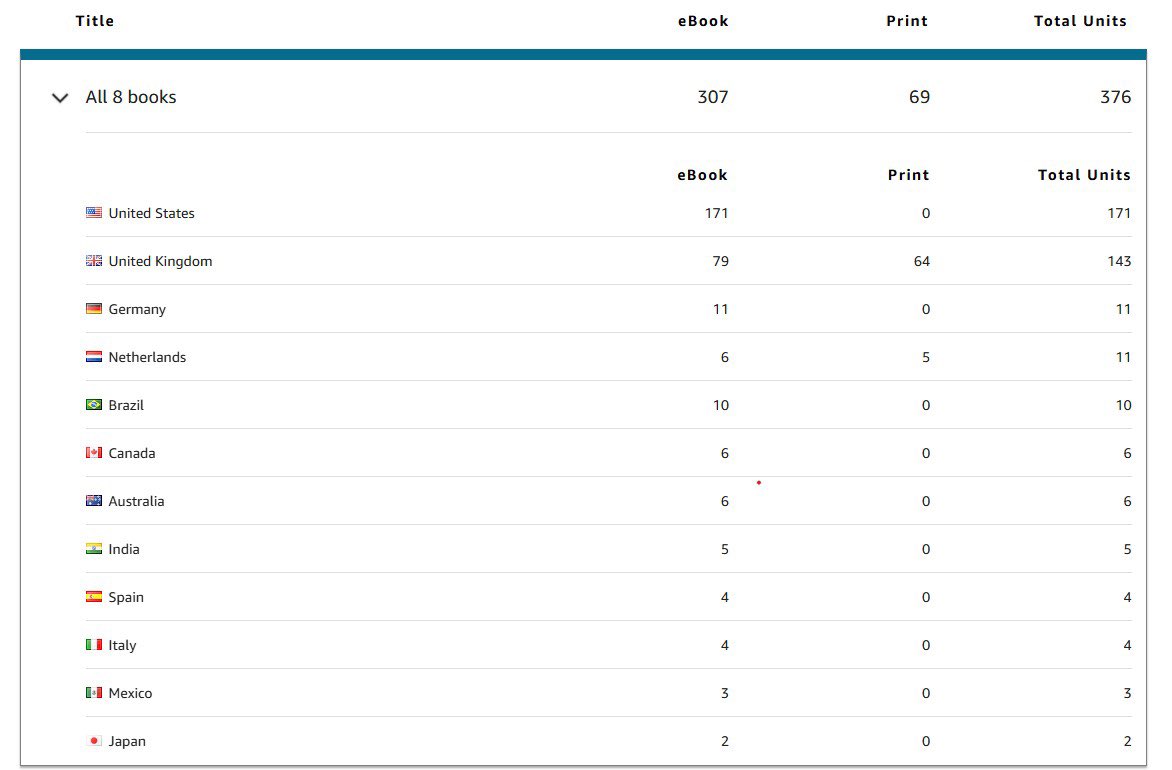Image resolution: width=1172 pixels, height=770 pixels.
Task: Click the United Kingdom flag icon
Action: point(93,261)
